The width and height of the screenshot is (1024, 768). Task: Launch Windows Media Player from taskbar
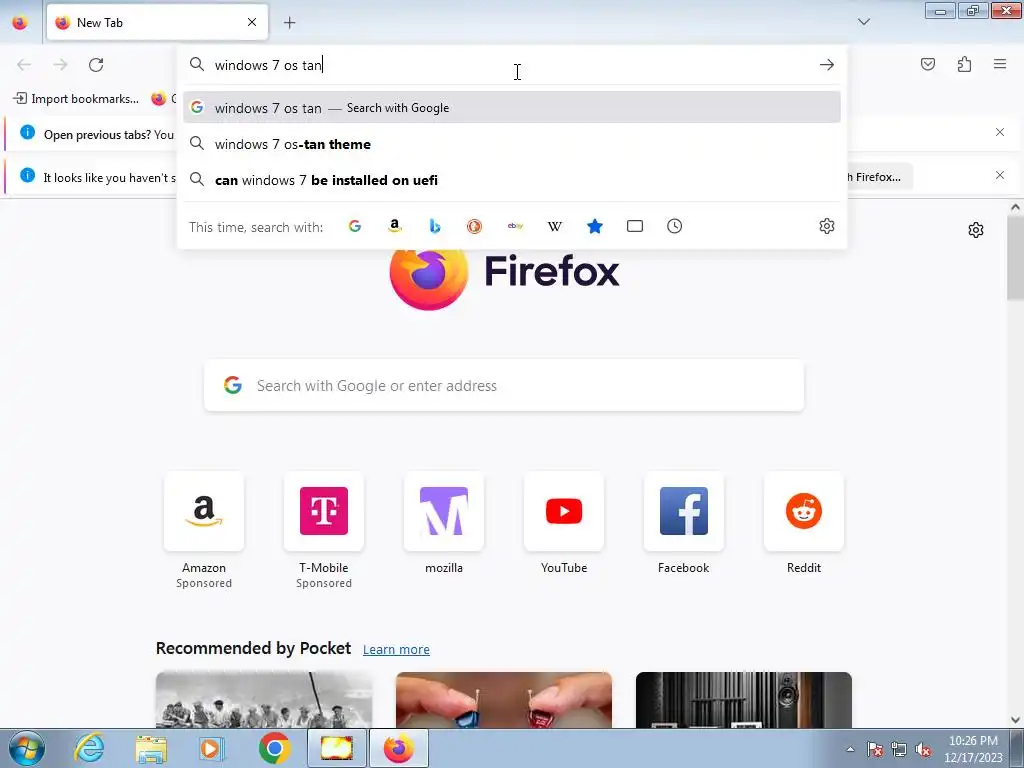[x=212, y=748]
